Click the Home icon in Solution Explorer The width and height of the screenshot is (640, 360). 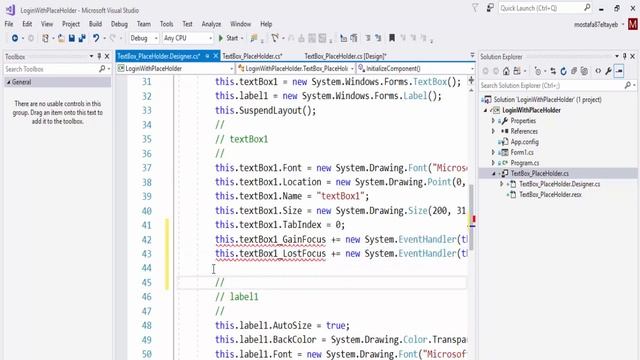[506, 71]
